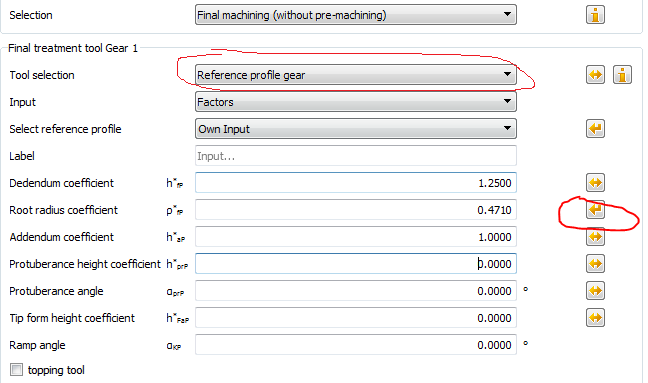
Task: Click the 'Root radius coefficient' label text
Action: tap(63, 210)
